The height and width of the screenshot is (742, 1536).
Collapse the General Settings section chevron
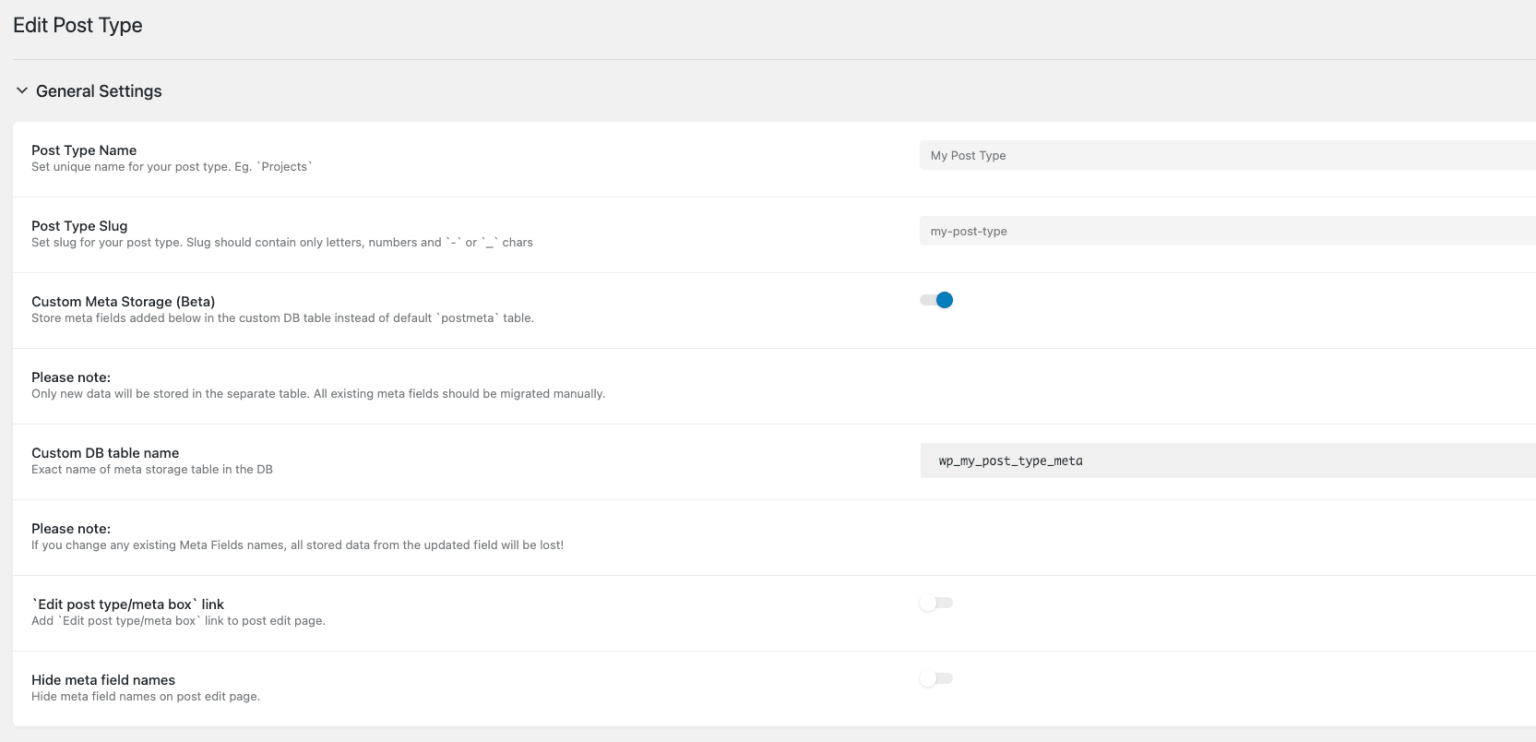[x=22, y=91]
